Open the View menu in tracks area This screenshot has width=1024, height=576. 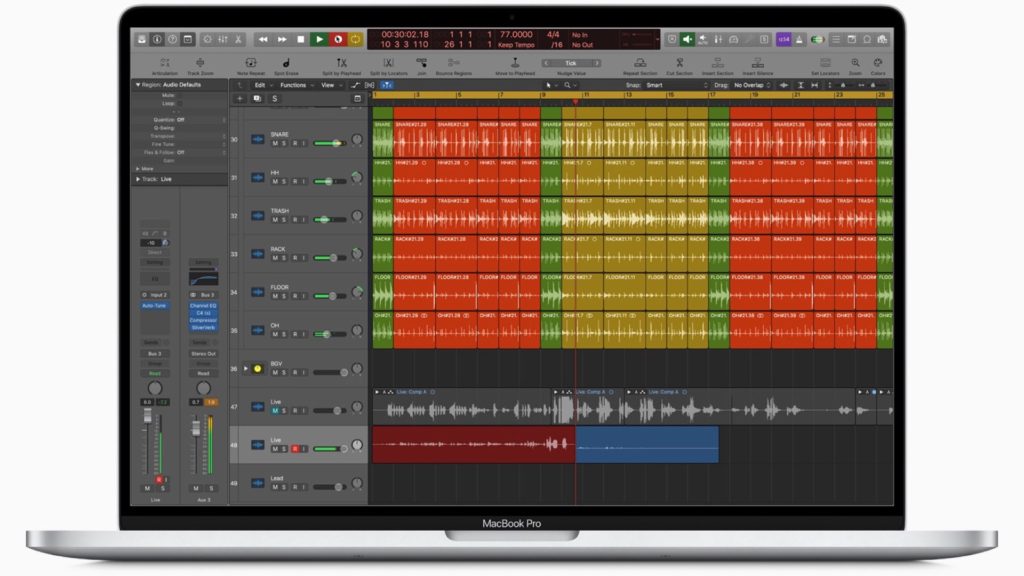(x=330, y=85)
